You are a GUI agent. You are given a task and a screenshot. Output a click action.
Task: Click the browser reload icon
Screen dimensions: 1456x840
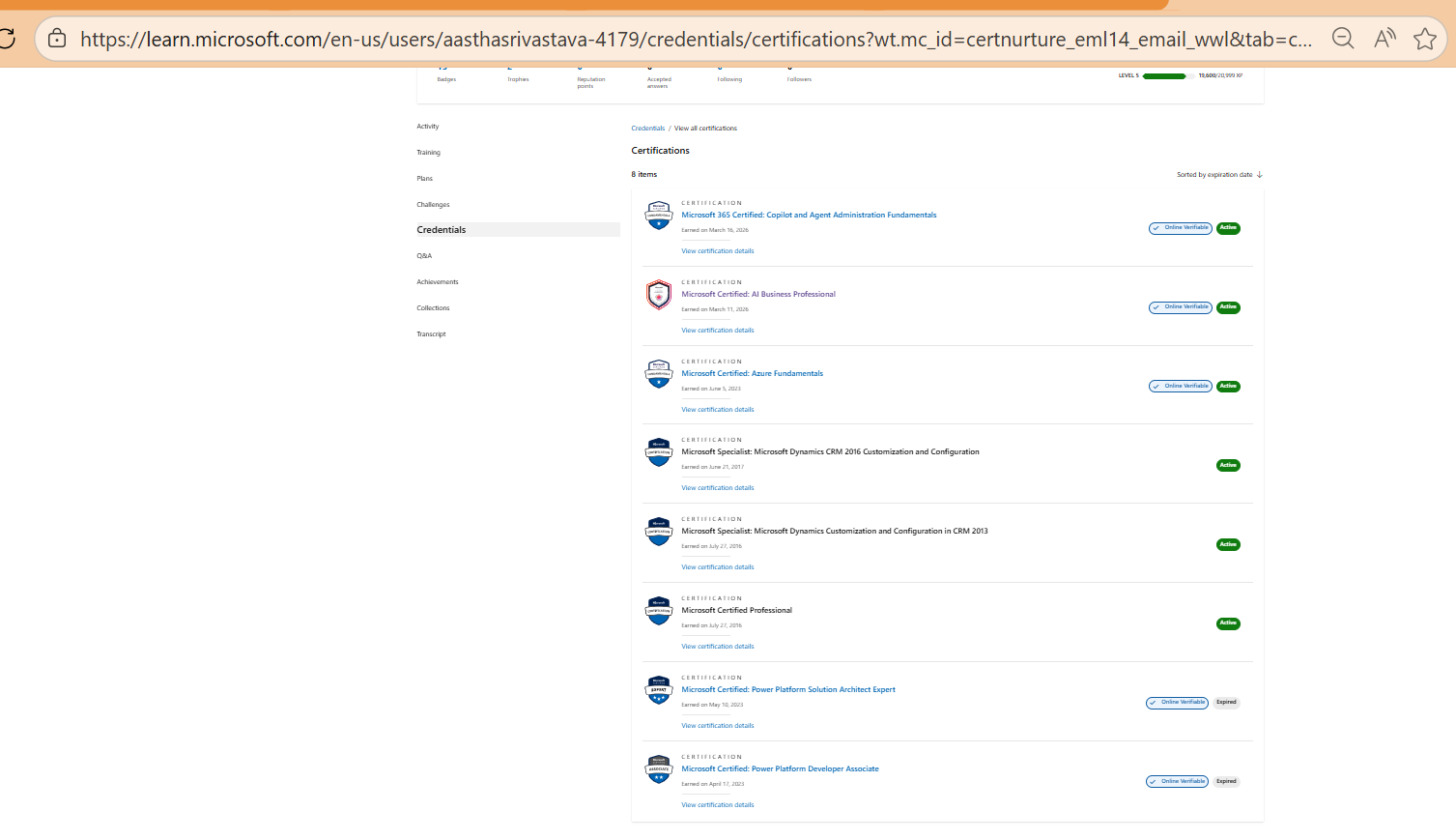(7, 39)
